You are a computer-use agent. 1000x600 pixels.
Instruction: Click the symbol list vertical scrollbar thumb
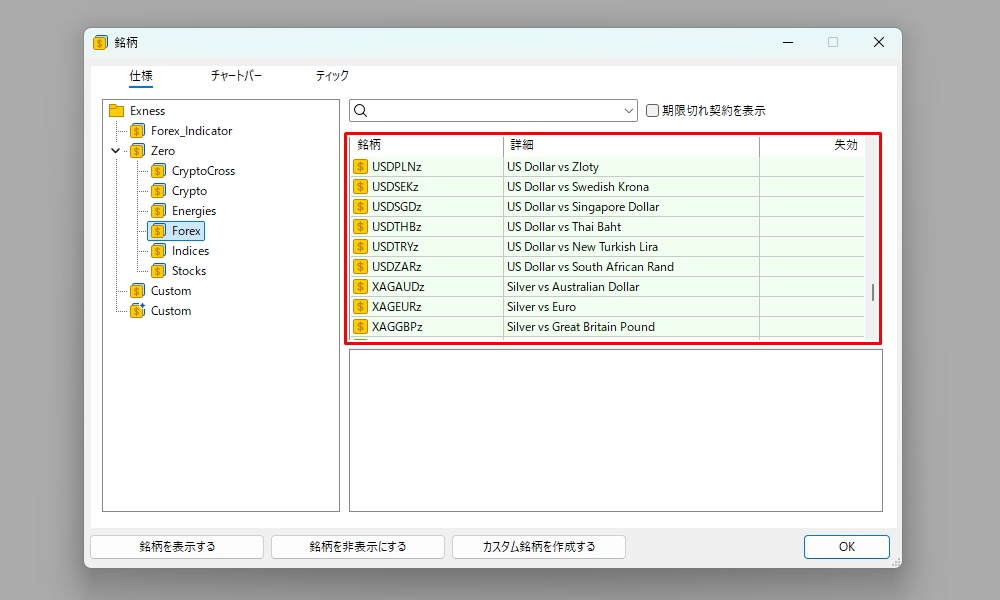click(872, 292)
